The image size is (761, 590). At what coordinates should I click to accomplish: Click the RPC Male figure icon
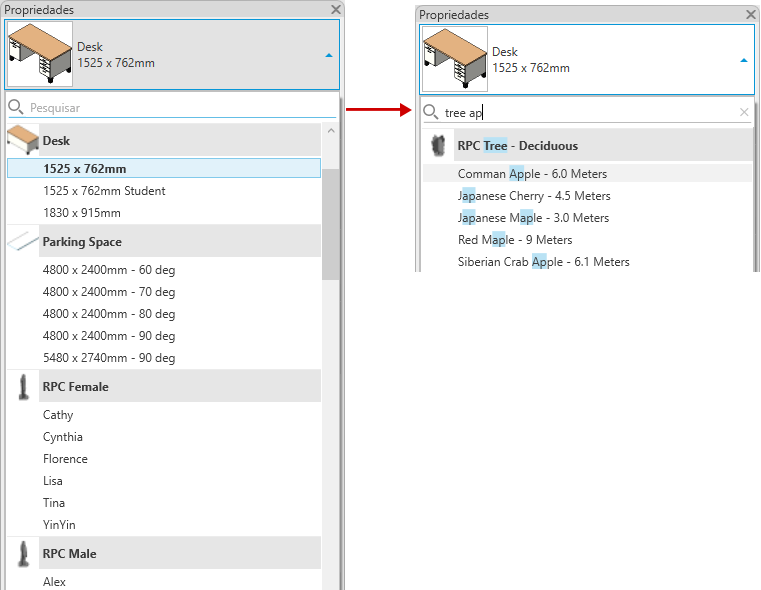(x=23, y=553)
